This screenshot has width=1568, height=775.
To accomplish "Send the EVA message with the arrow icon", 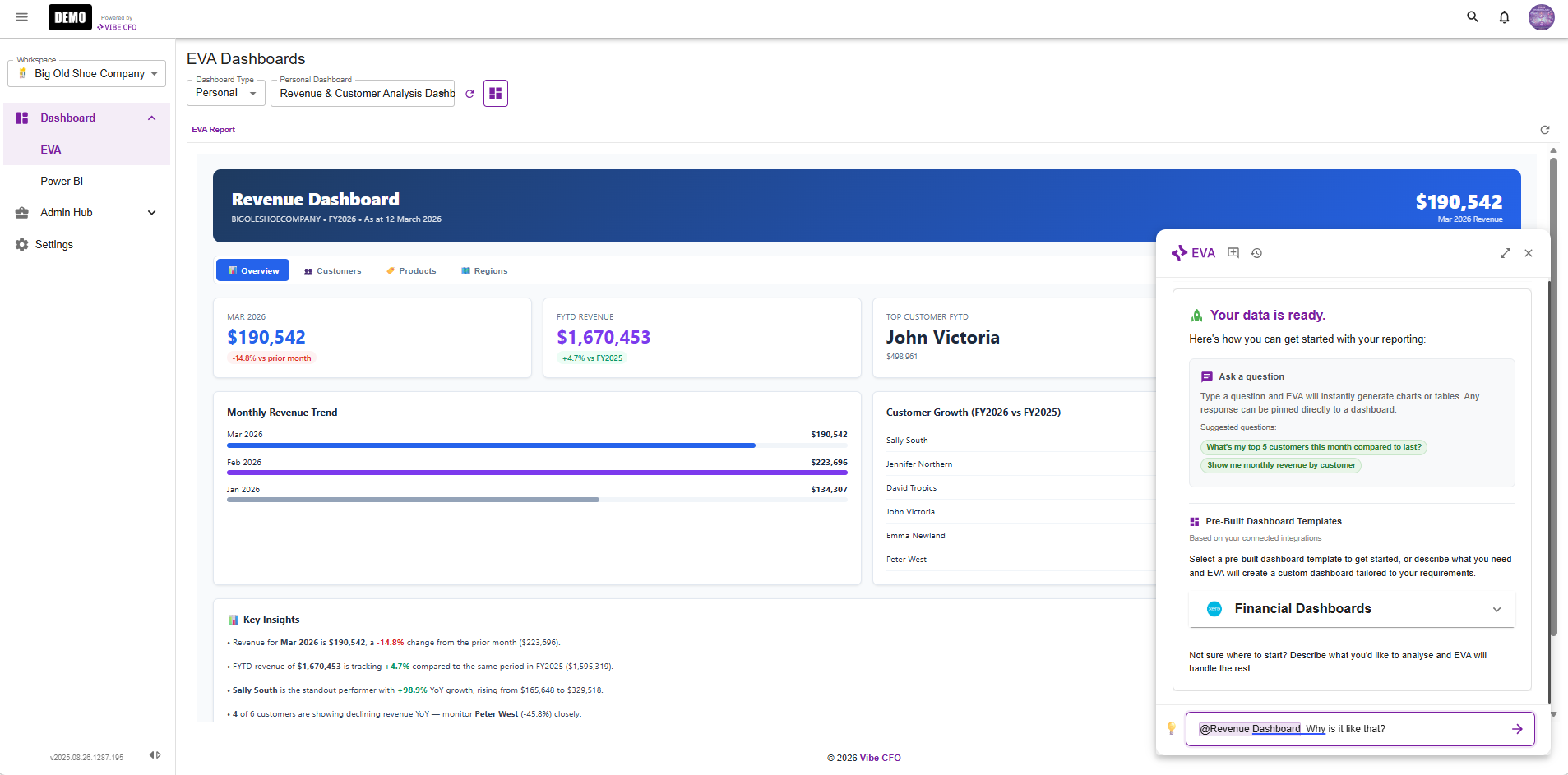I will tap(1518, 729).
